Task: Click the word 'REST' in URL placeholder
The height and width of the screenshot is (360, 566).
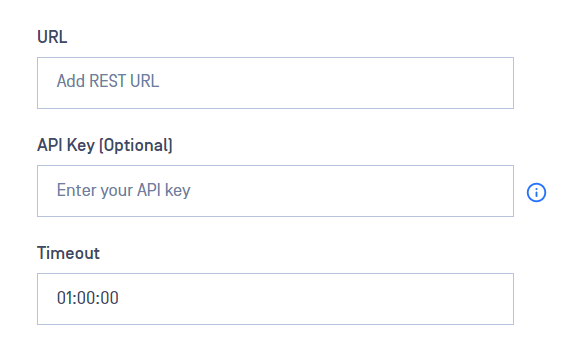Action: 107,81
